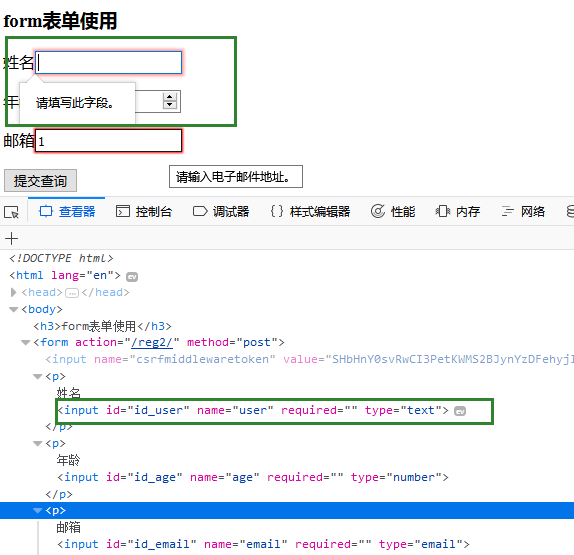The width and height of the screenshot is (574, 555).
Task: Click the event badge beside id_user input
Action: [460, 411]
